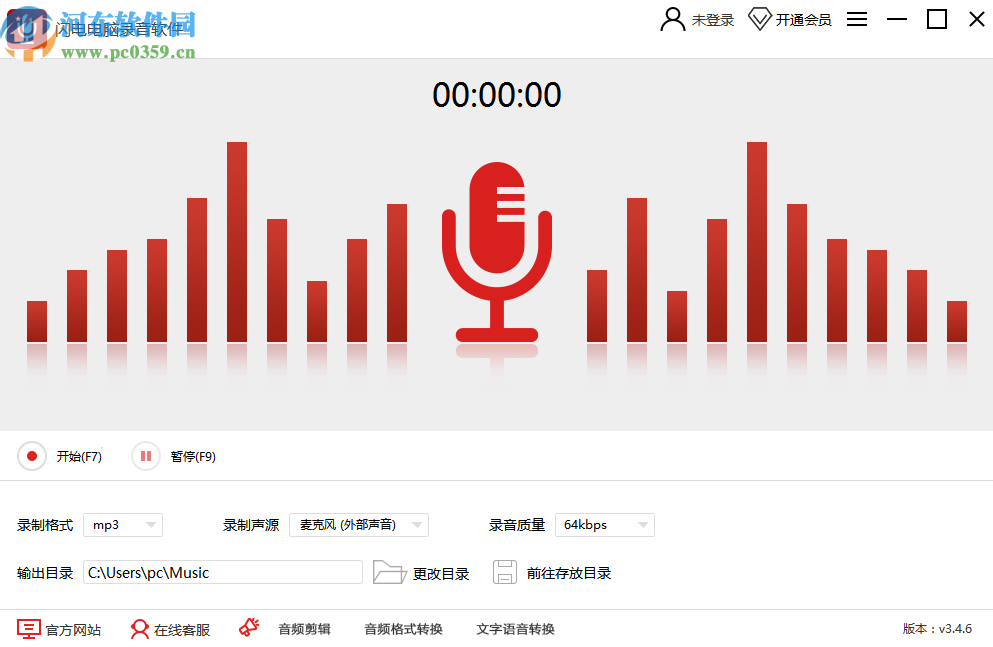This screenshot has height=647, width=993.
Task: Click the 00:00:00 timer display
Action: point(497,95)
